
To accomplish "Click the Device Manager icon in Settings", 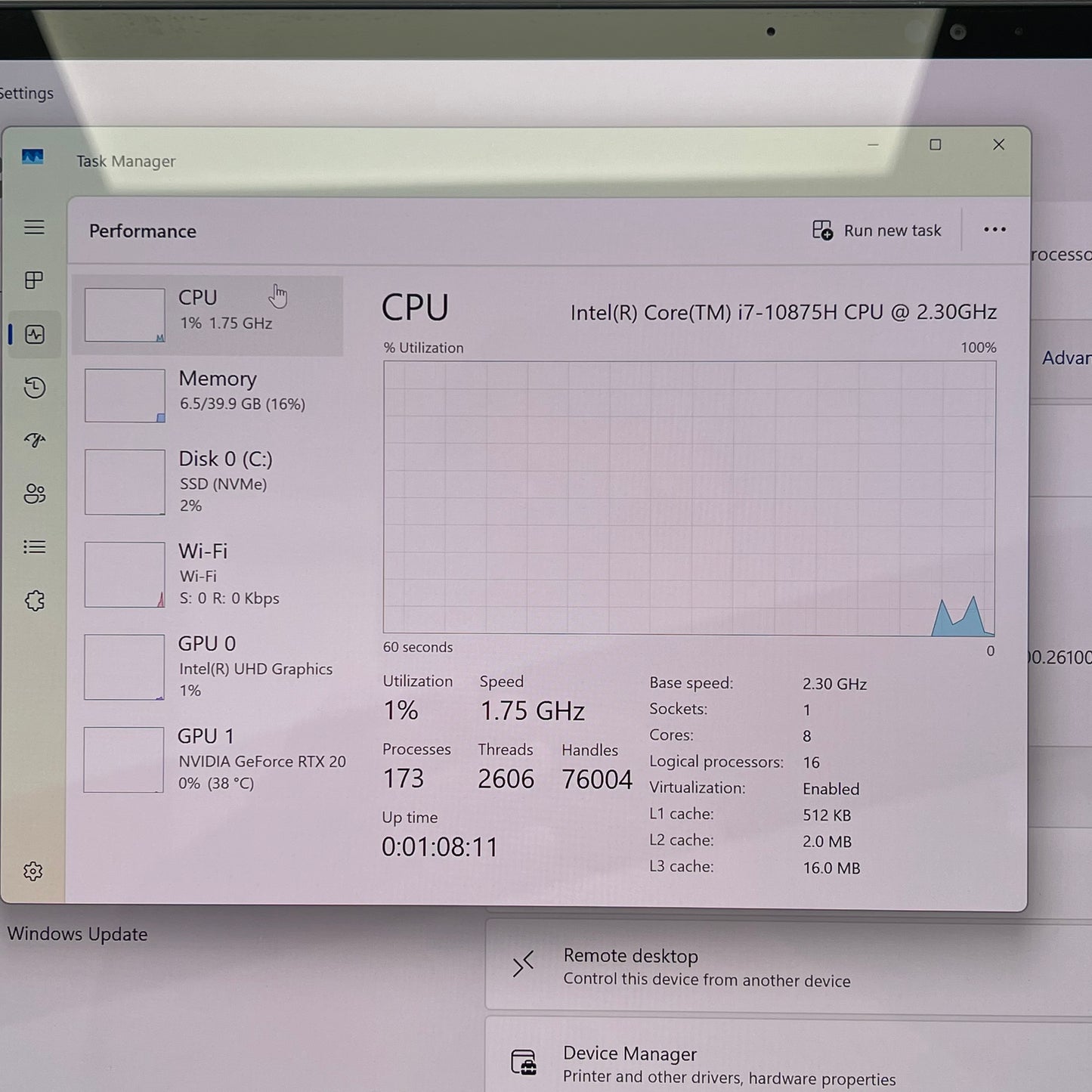I will 524,1063.
